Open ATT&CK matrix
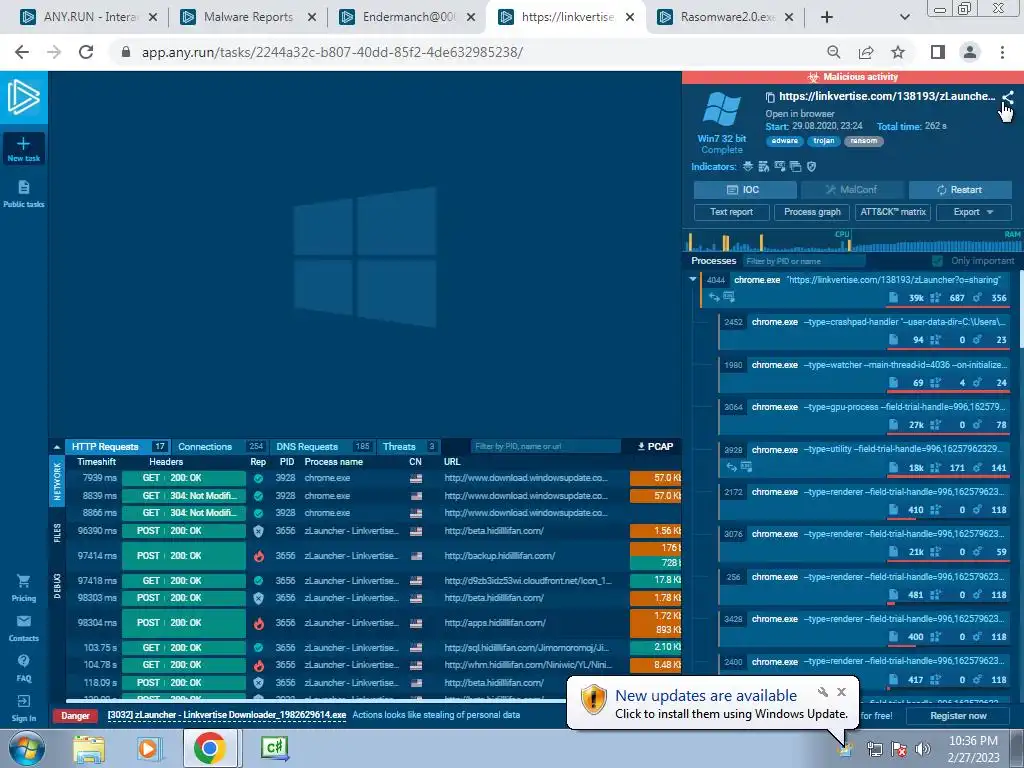 [x=893, y=212]
